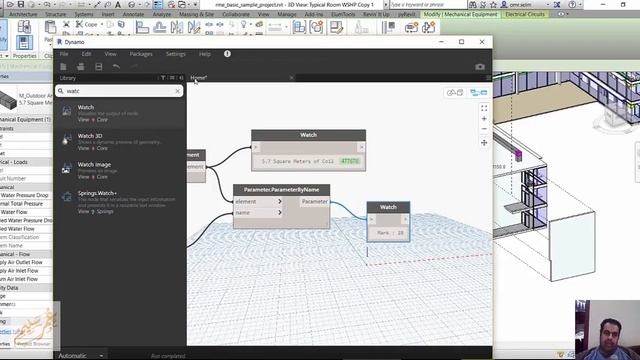The height and width of the screenshot is (360, 640).
Task: Open the Revit Cope tool dropdown arrow
Action: pos(102,24)
